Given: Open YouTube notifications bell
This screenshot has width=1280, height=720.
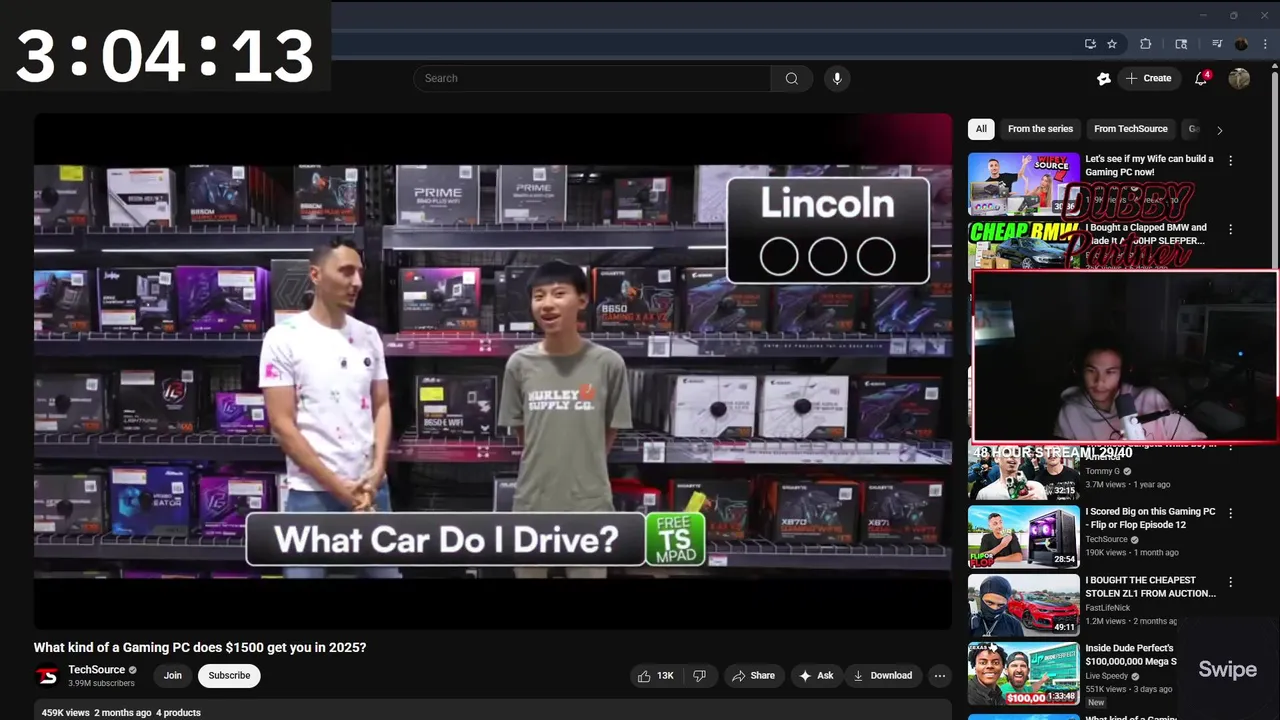Looking at the screenshot, I should point(1201,78).
